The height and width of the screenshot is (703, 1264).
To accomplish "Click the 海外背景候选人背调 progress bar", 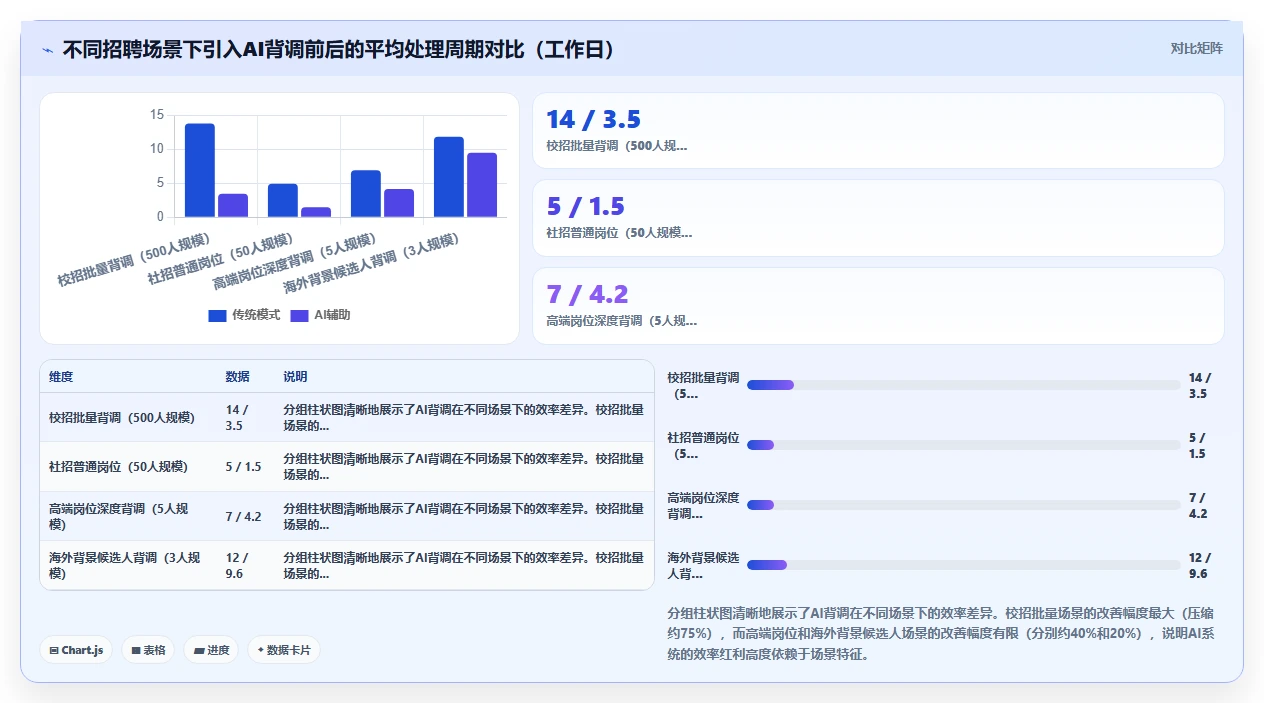I will 964,565.
